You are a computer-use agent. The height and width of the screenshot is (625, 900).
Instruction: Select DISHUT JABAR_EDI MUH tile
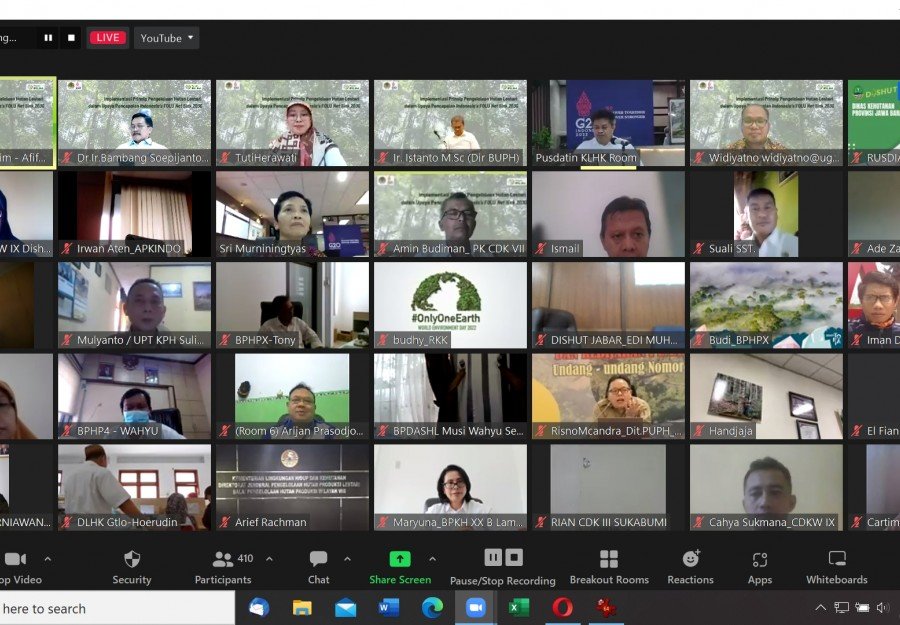pos(608,305)
